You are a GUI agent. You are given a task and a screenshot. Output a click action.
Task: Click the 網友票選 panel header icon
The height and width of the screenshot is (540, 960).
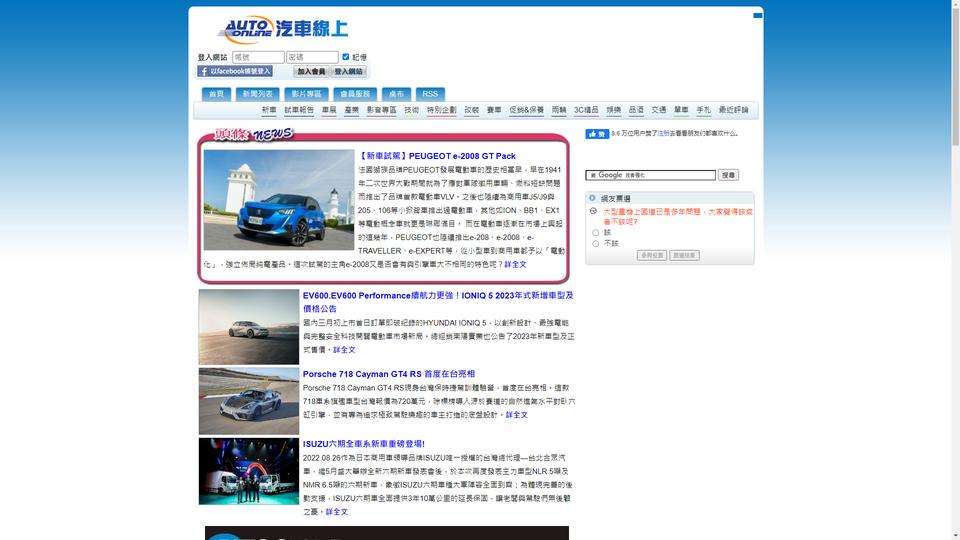(592, 198)
